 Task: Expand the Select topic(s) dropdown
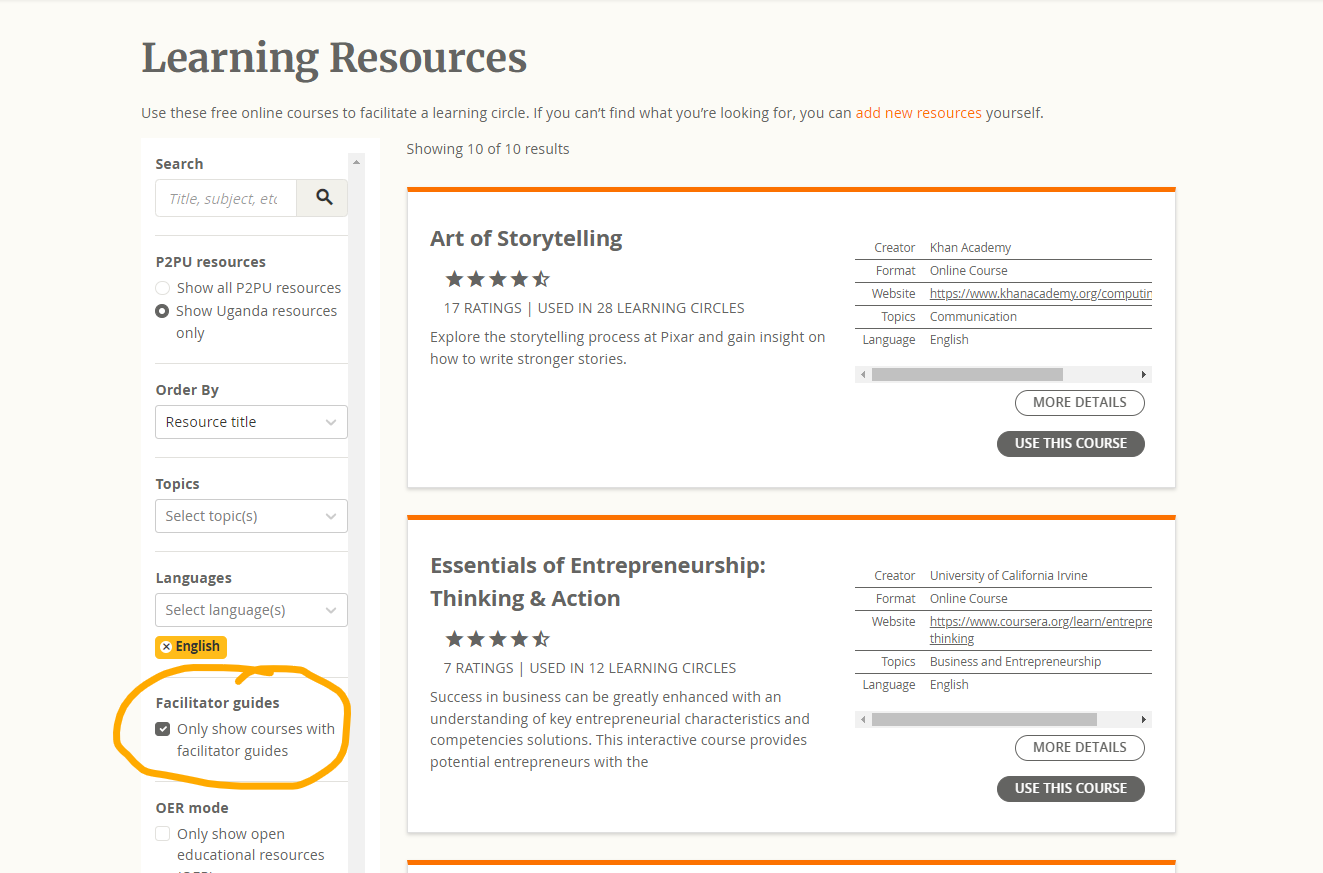251,516
